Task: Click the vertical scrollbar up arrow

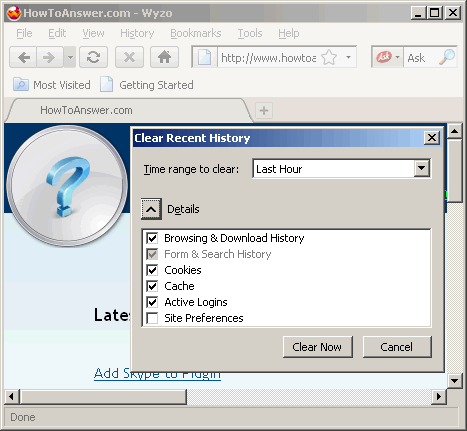Action: click(454, 131)
